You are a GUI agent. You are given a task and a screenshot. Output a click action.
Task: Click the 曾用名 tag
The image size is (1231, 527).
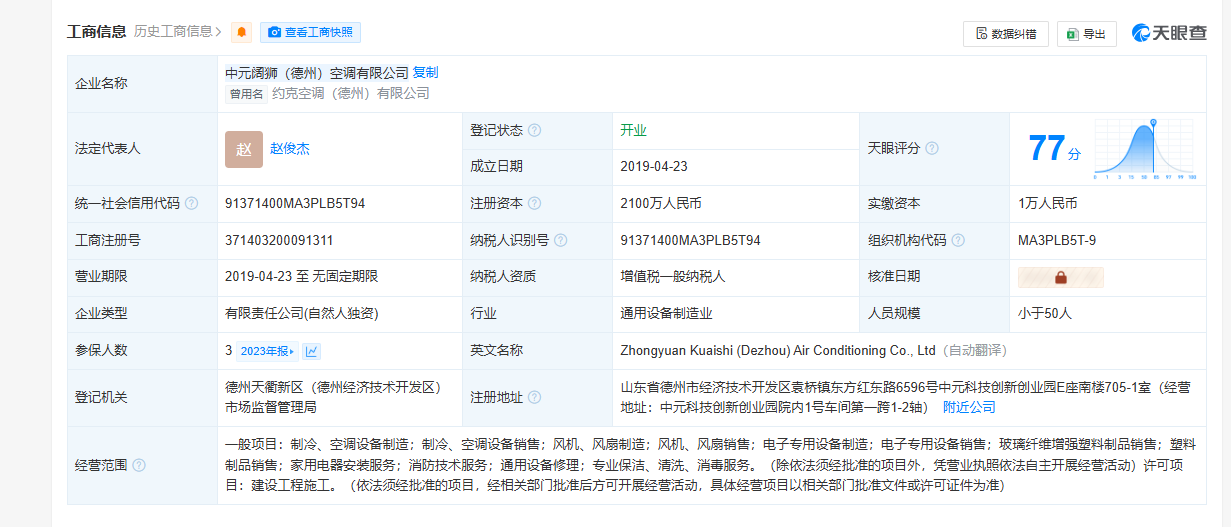(246, 94)
